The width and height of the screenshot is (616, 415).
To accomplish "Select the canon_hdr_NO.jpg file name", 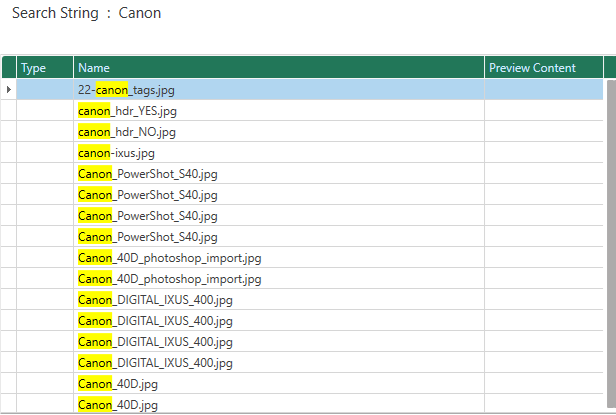I will (x=126, y=132).
